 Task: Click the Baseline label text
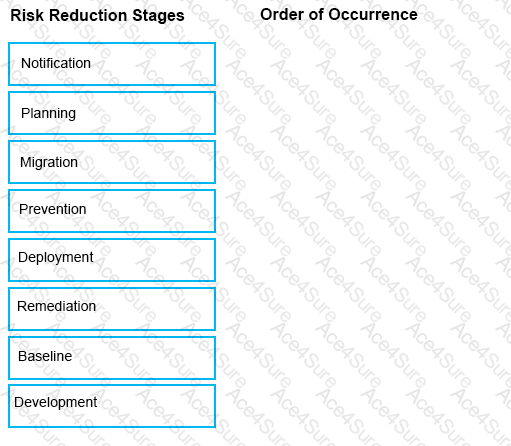pos(45,356)
